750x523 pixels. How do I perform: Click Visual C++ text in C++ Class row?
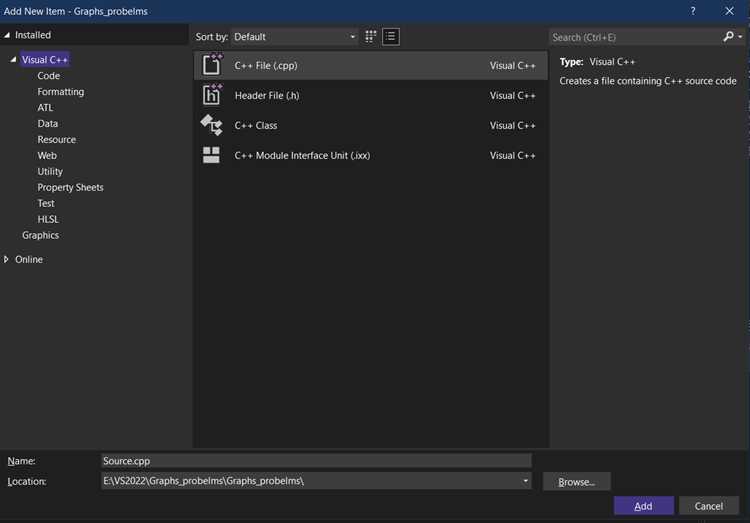(x=512, y=125)
